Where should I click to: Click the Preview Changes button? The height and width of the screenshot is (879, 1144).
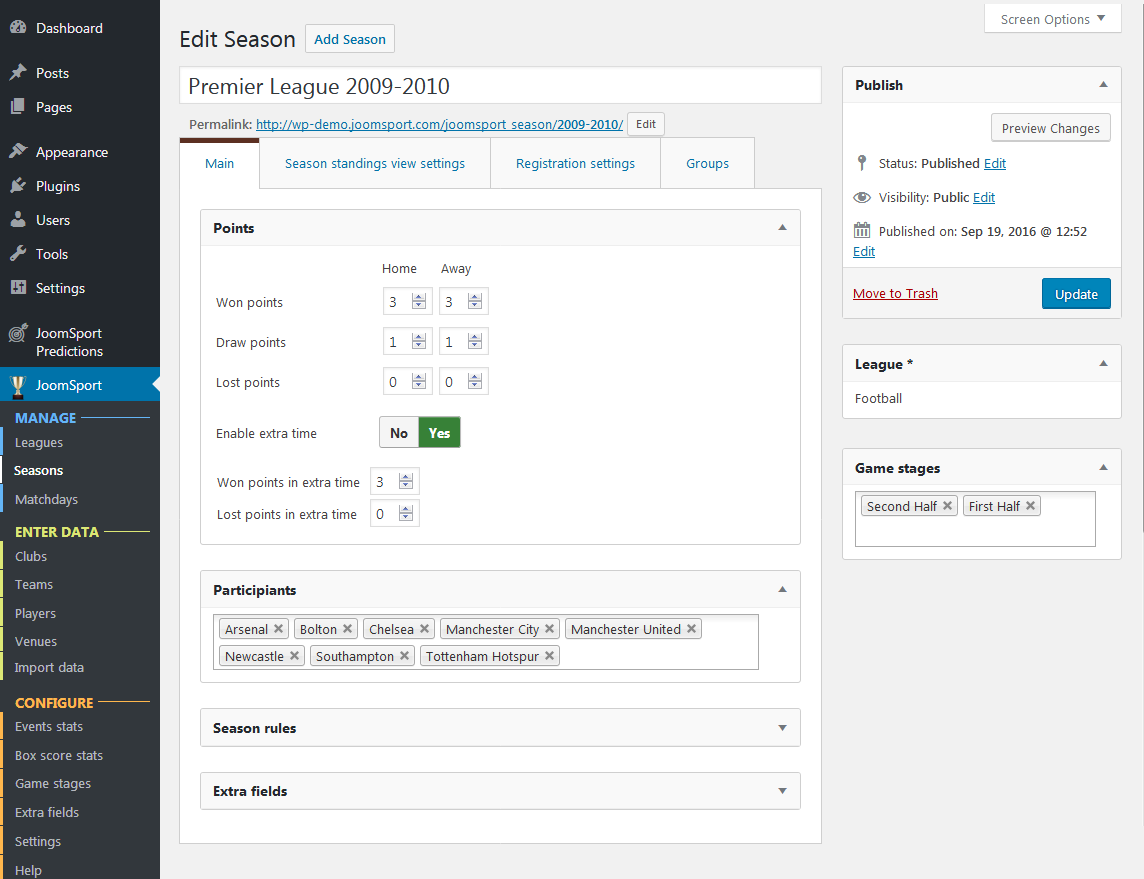click(1050, 128)
